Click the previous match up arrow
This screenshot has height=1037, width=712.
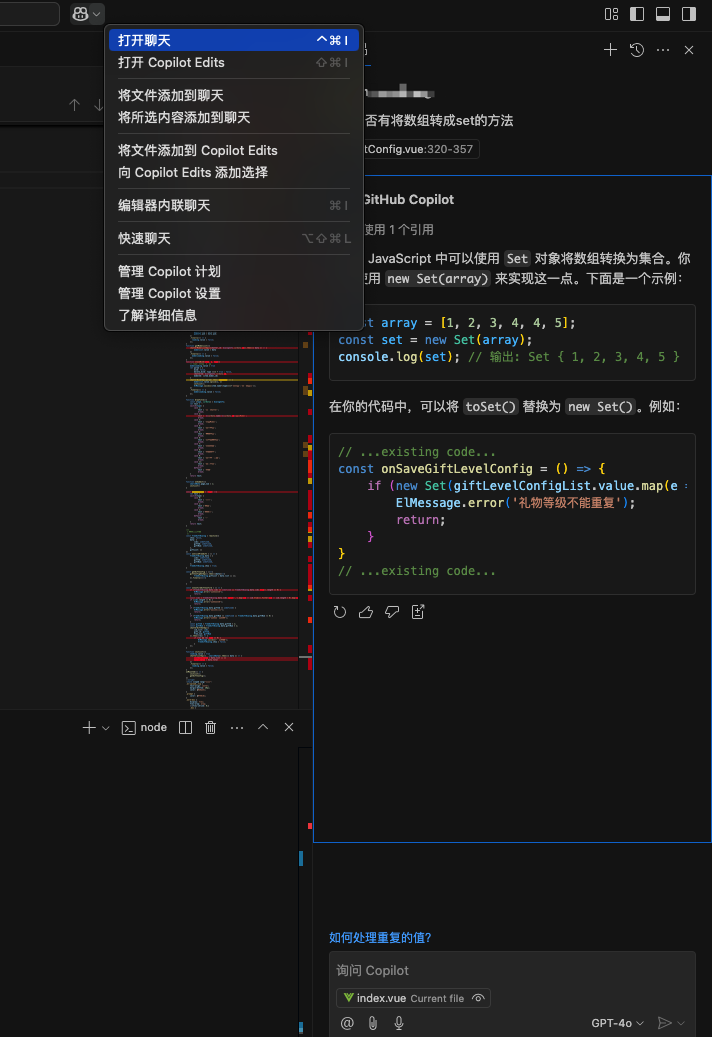(x=75, y=104)
